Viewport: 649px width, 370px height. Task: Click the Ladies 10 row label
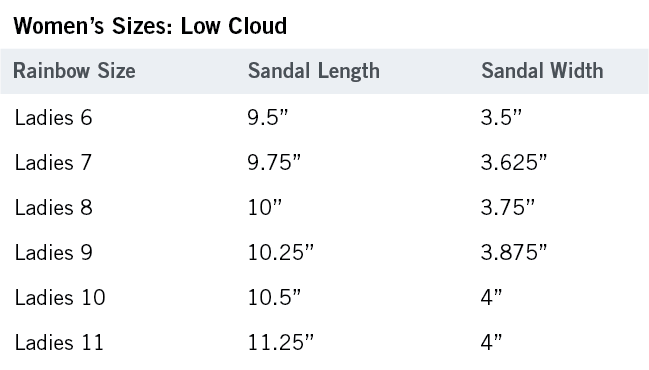60,298
